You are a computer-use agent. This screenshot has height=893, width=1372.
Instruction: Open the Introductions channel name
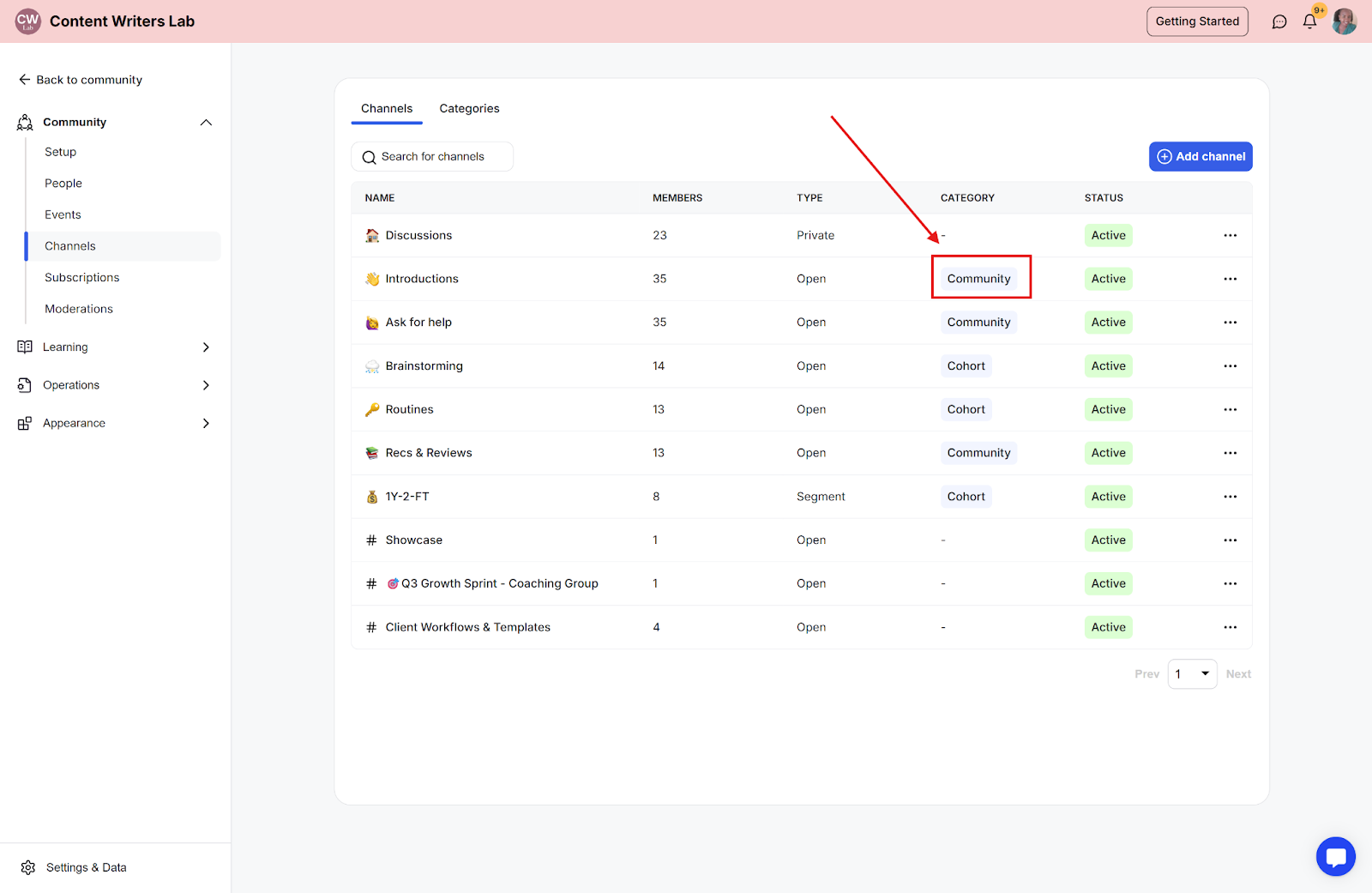(422, 279)
